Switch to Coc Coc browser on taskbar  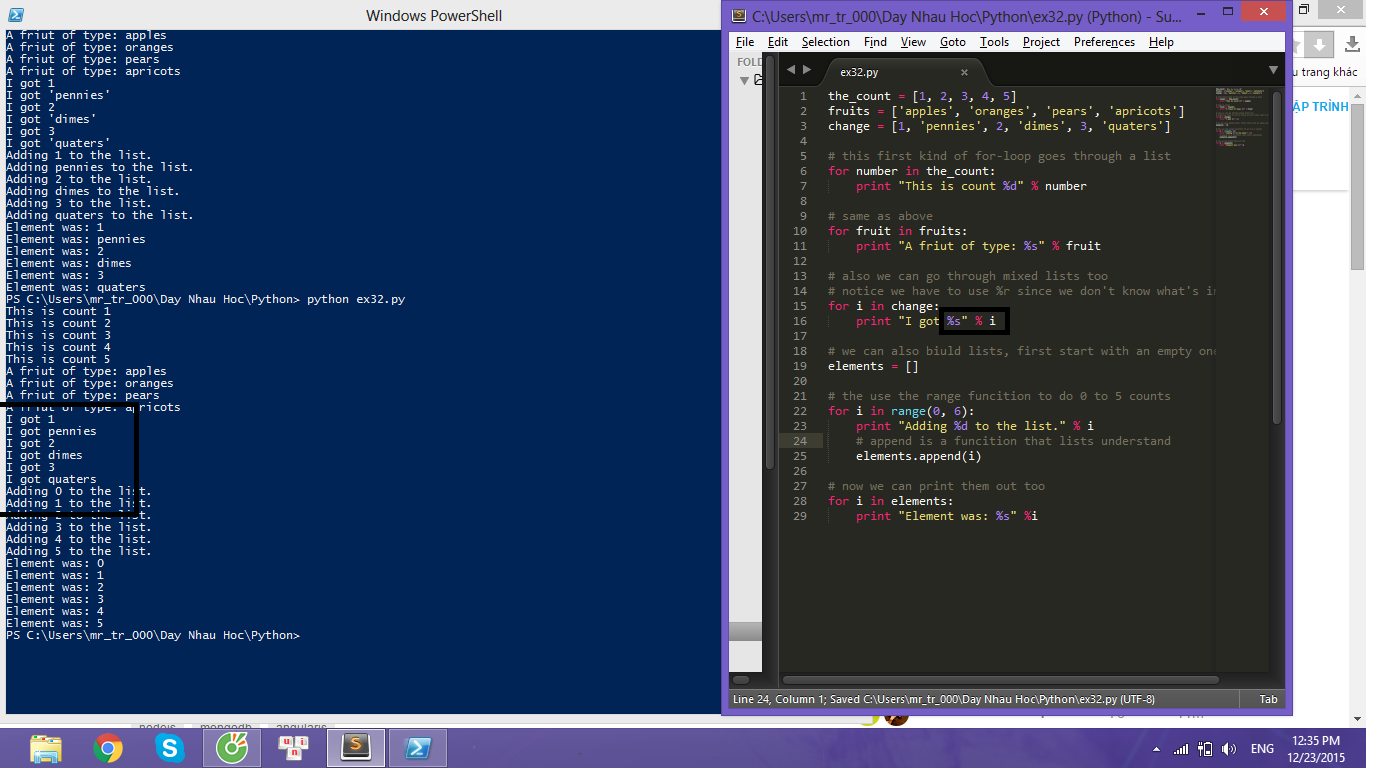pyautogui.click(x=232, y=748)
